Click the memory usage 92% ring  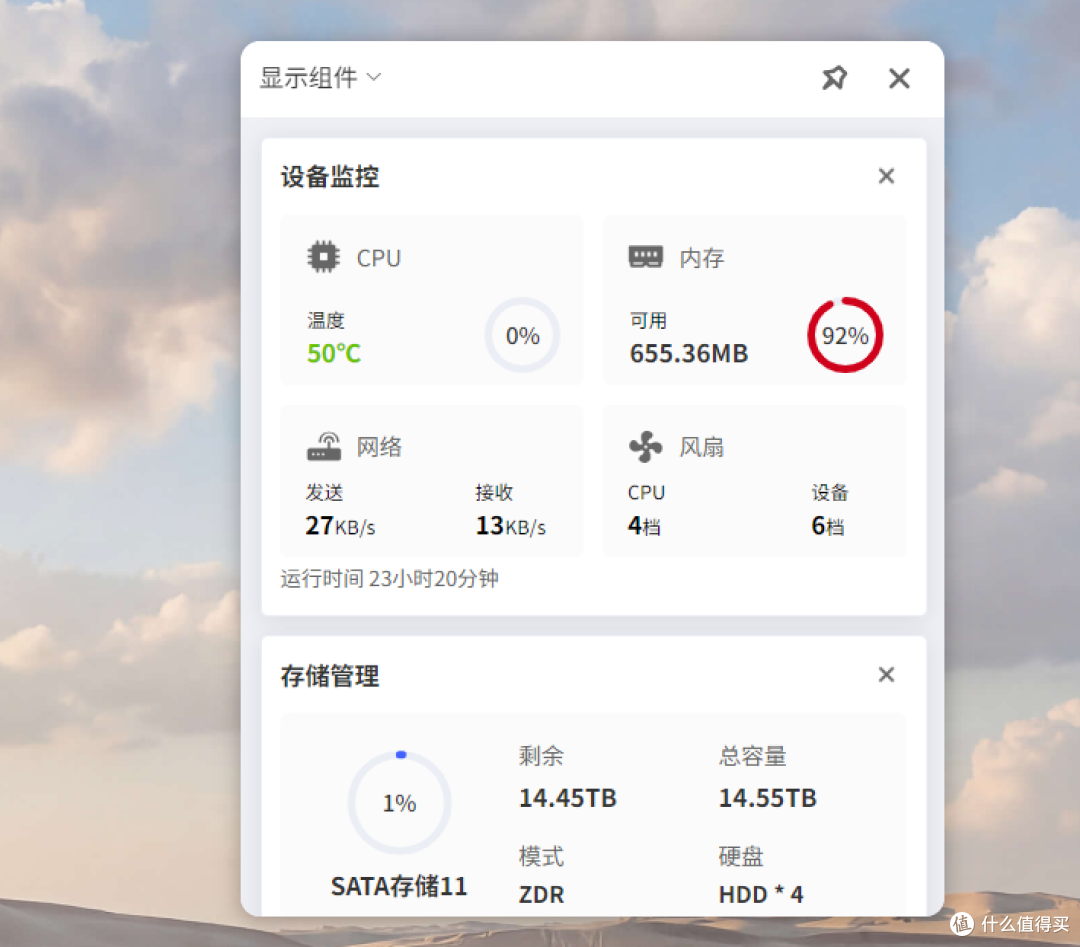tap(845, 335)
